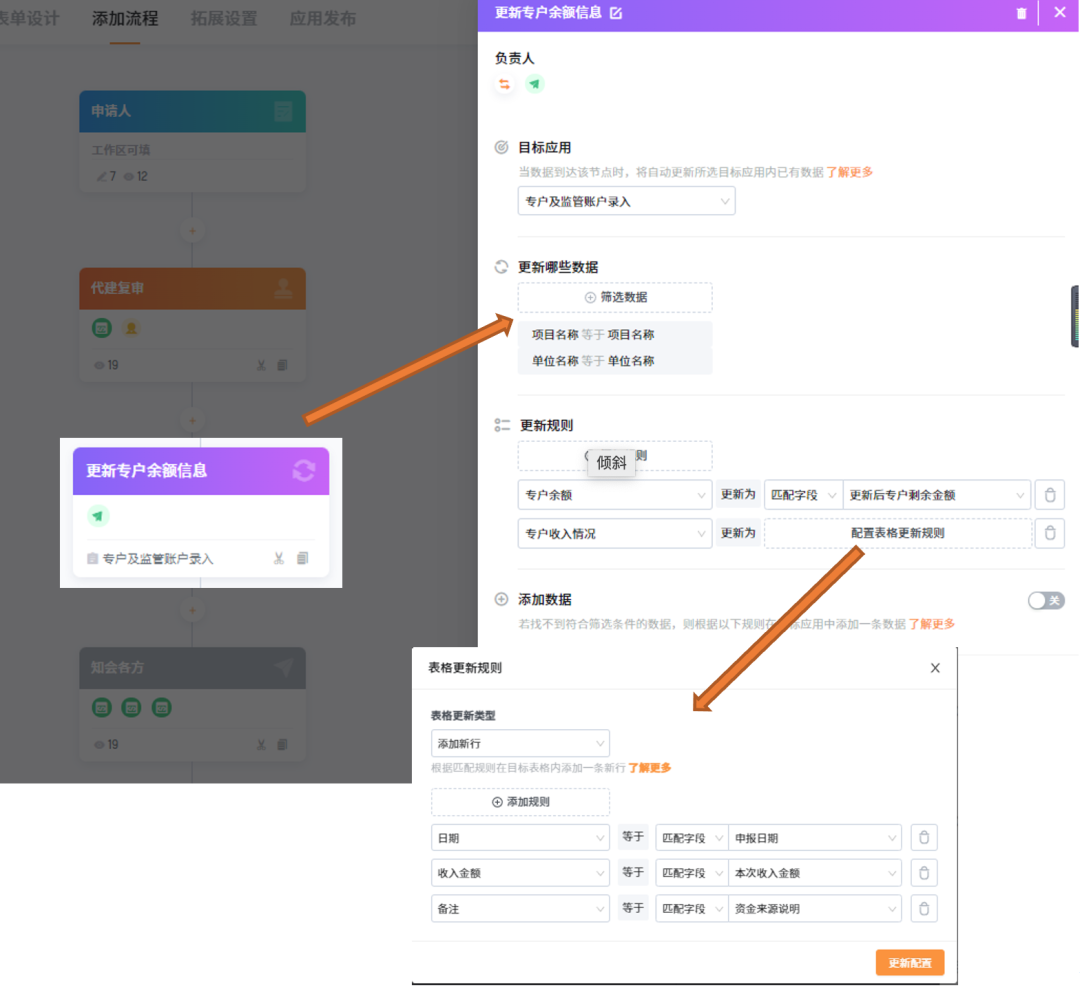This screenshot has width=1080, height=990.
Task: Close the 表格更新规则 dialog
Action: [935, 668]
